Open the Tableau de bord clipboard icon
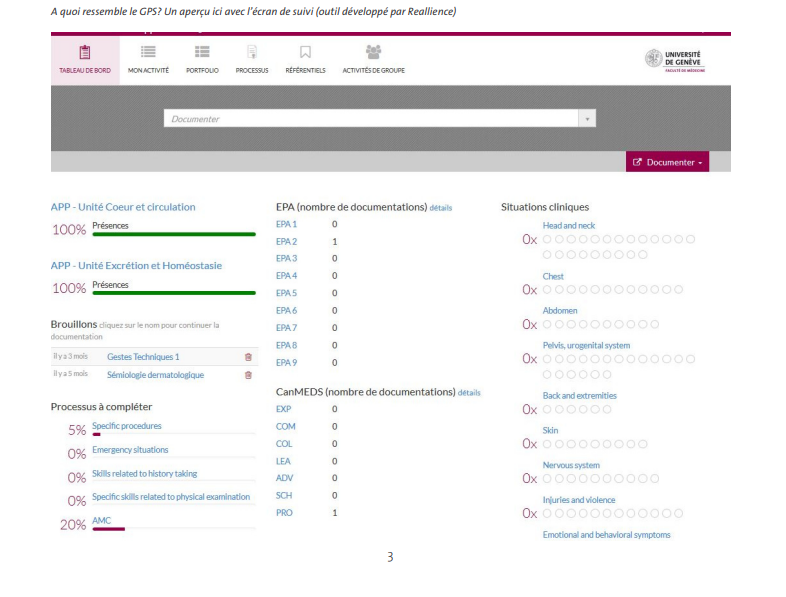 84,52
